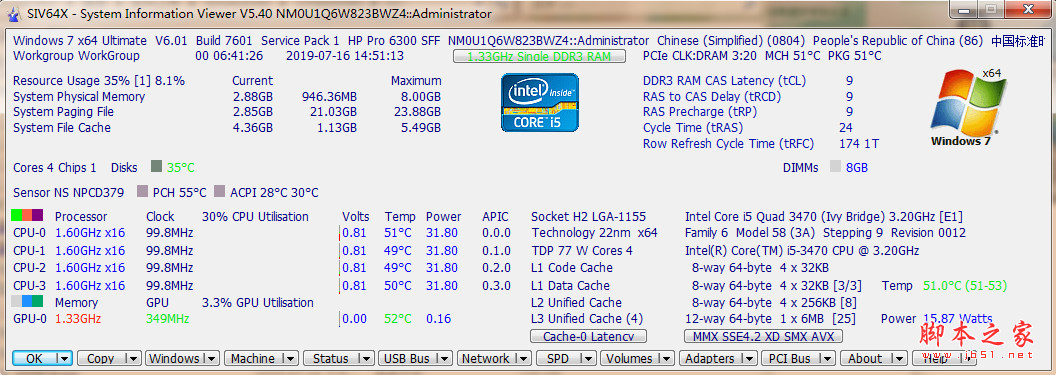Image resolution: width=1056 pixels, height=375 pixels.
Task: Click the 'Sensor NS NPCD379' label
Action: tap(69, 193)
